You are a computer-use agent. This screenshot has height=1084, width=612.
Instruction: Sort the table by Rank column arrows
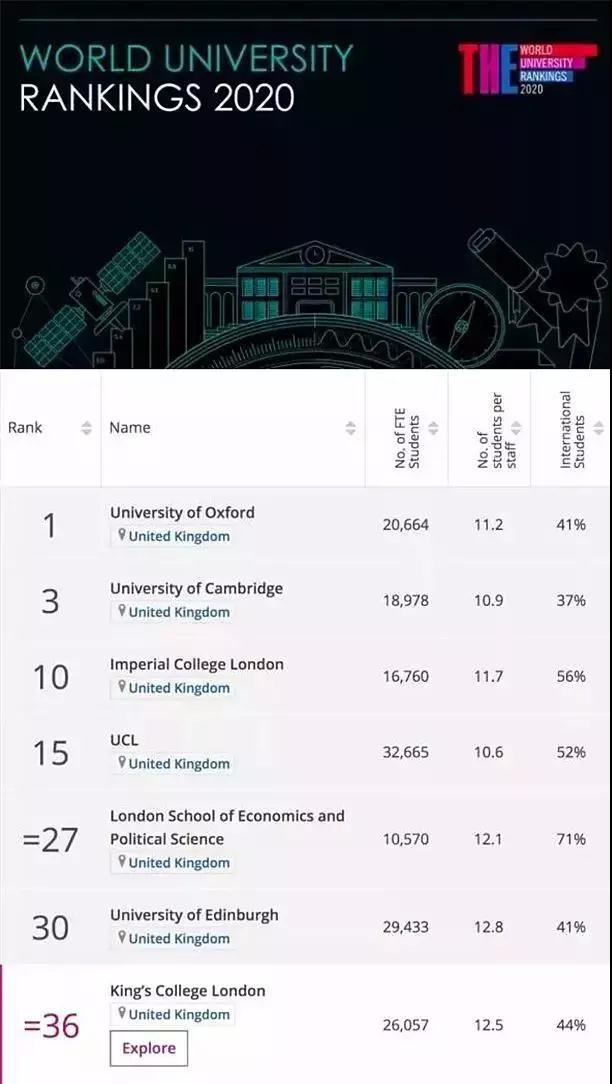(86, 428)
